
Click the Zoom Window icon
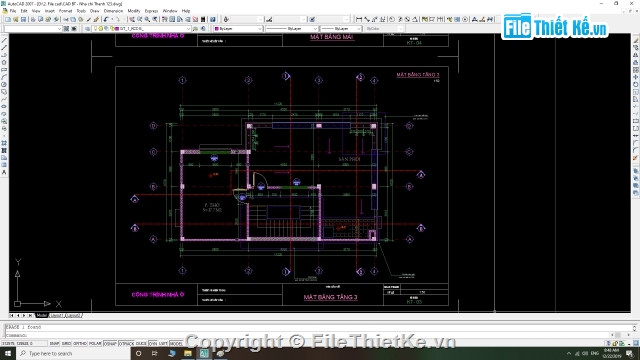147,19
